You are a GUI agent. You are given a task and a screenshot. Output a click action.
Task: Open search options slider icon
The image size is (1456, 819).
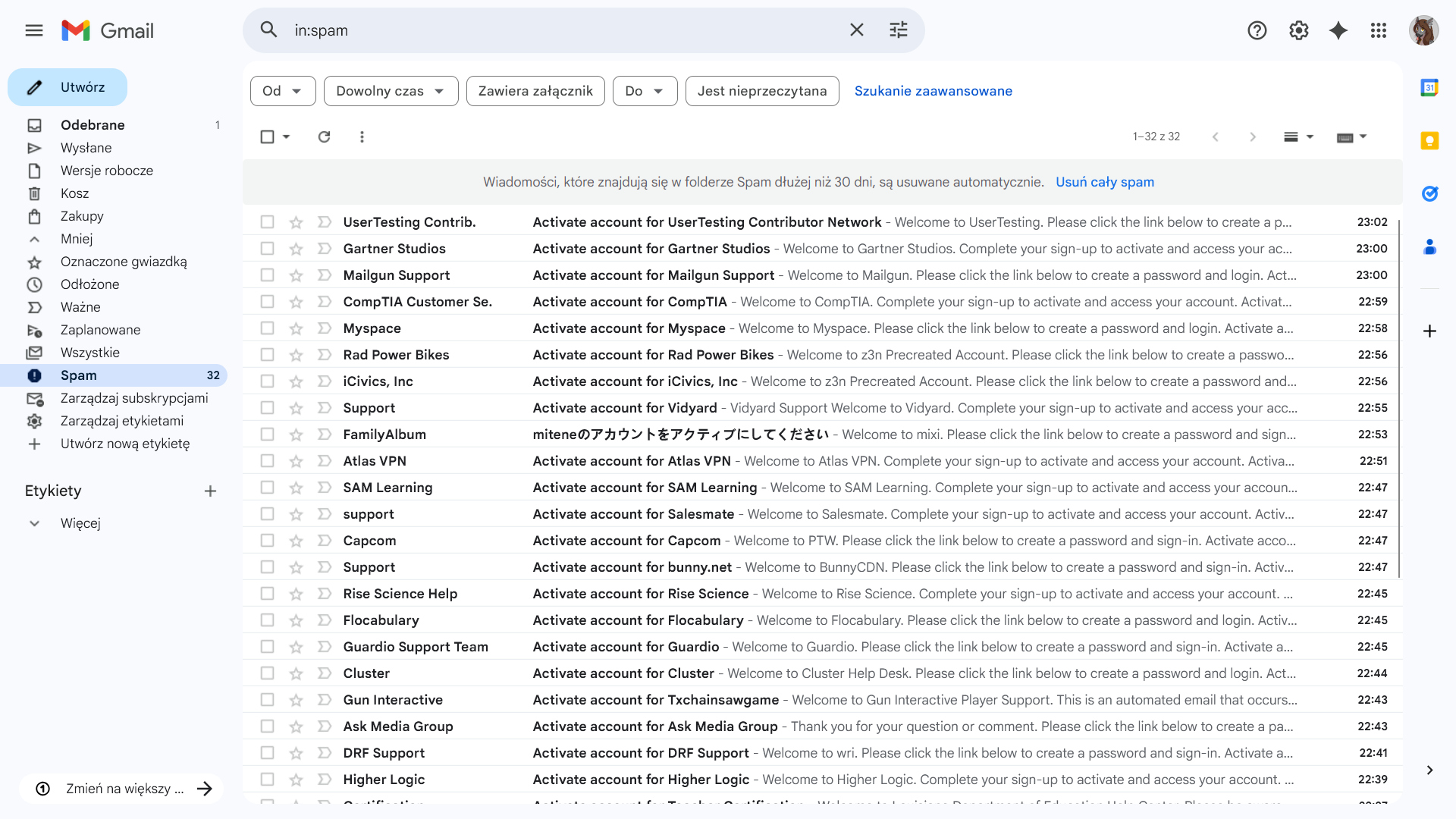click(898, 30)
